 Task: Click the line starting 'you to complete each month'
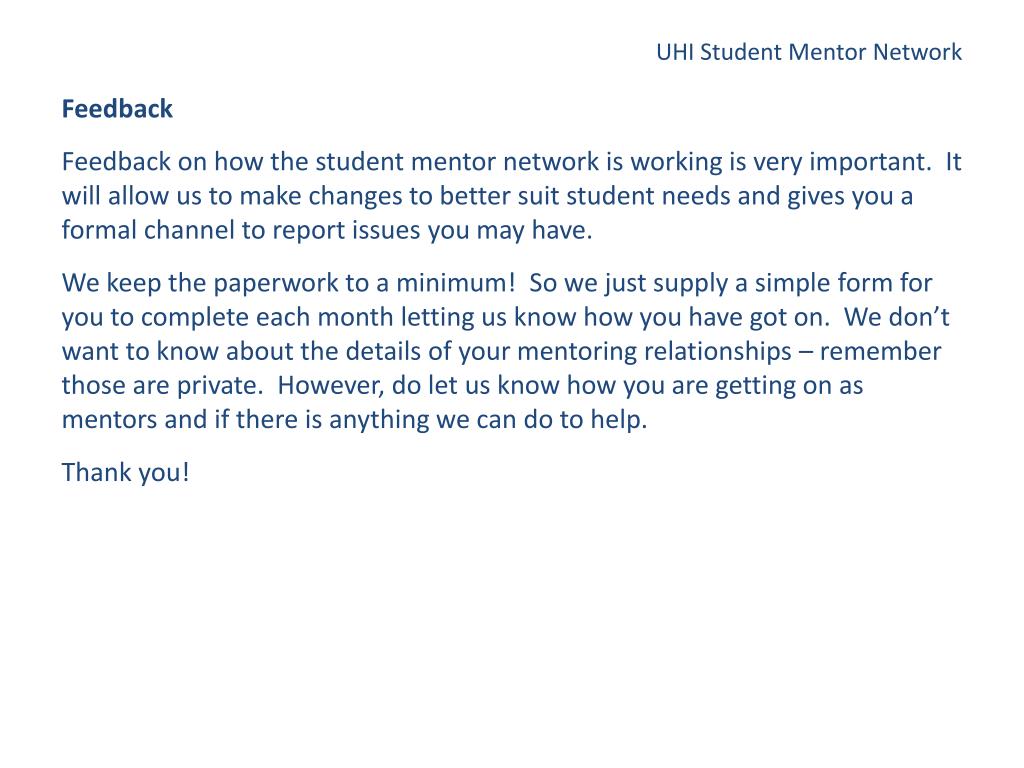[x=505, y=317]
